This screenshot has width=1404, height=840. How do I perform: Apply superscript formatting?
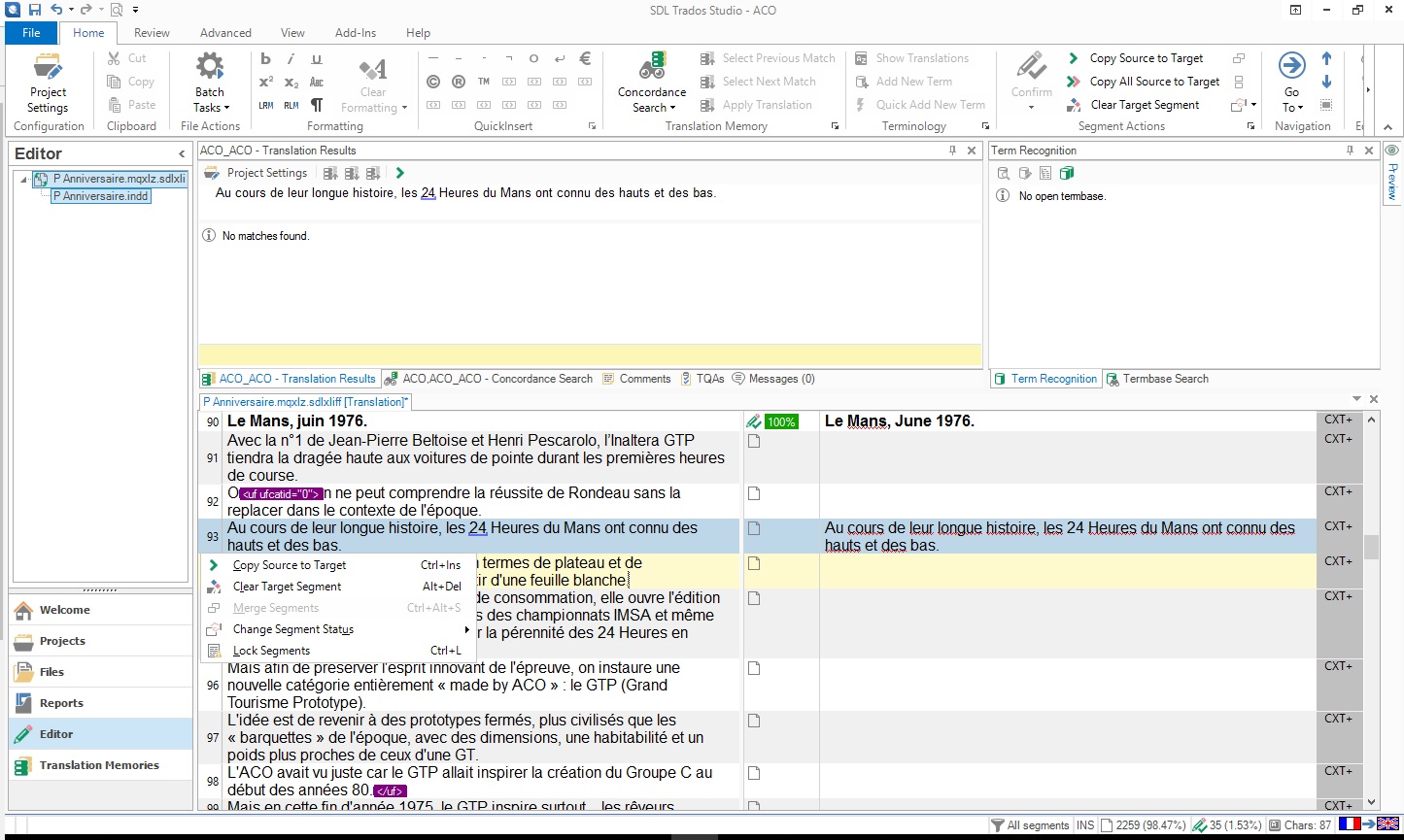(266, 82)
